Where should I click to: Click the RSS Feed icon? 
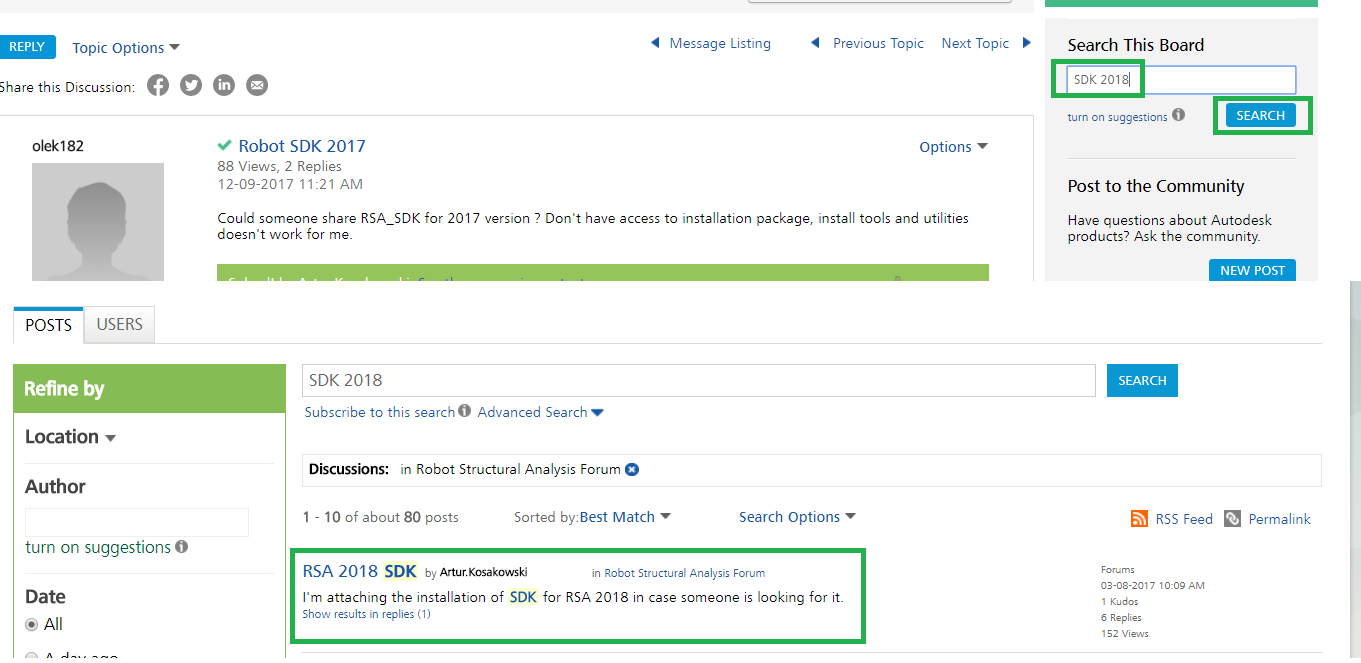click(1139, 518)
